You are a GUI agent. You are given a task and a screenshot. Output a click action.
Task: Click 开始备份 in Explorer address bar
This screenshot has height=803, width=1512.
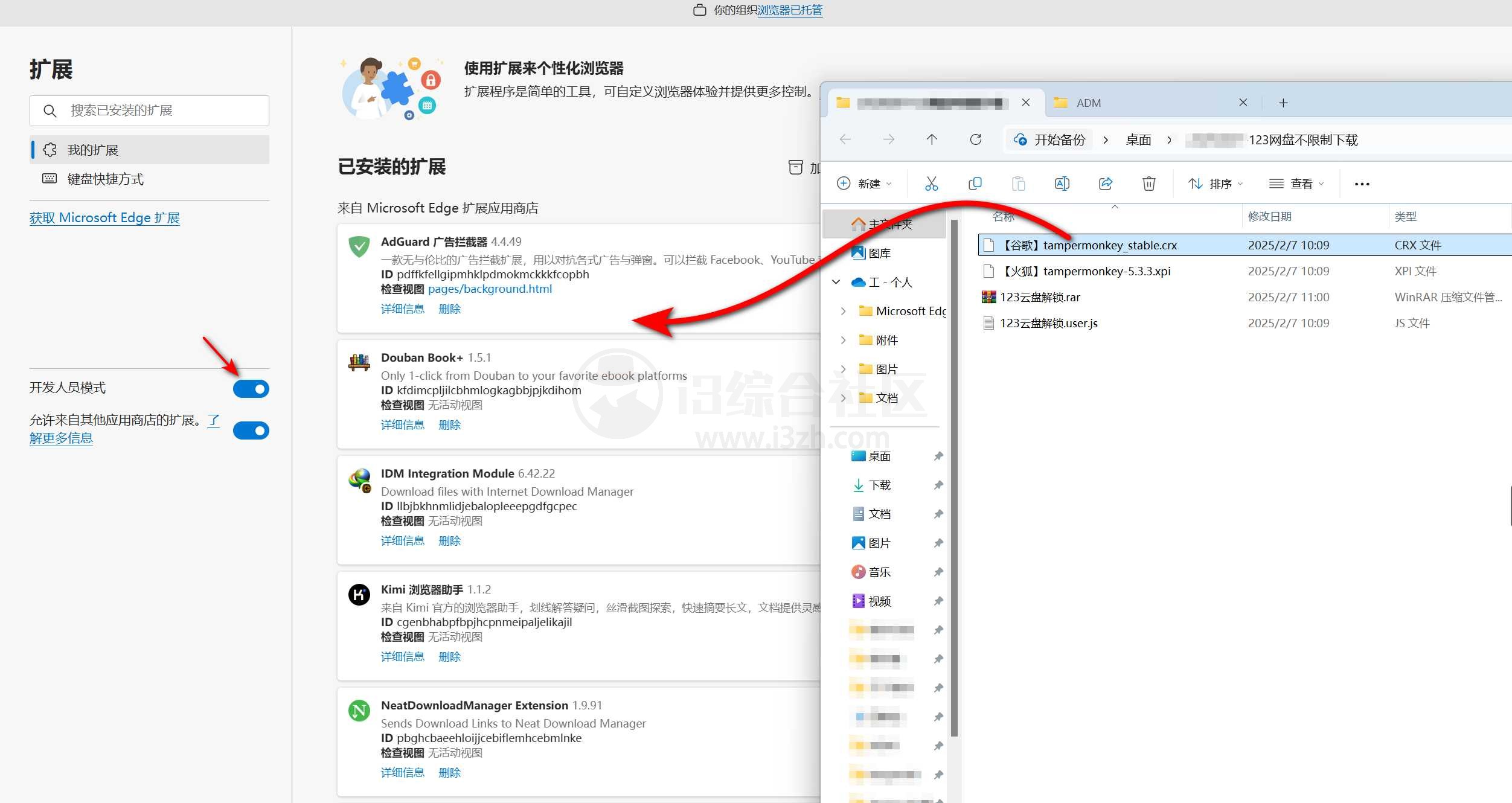click(1049, 139)
